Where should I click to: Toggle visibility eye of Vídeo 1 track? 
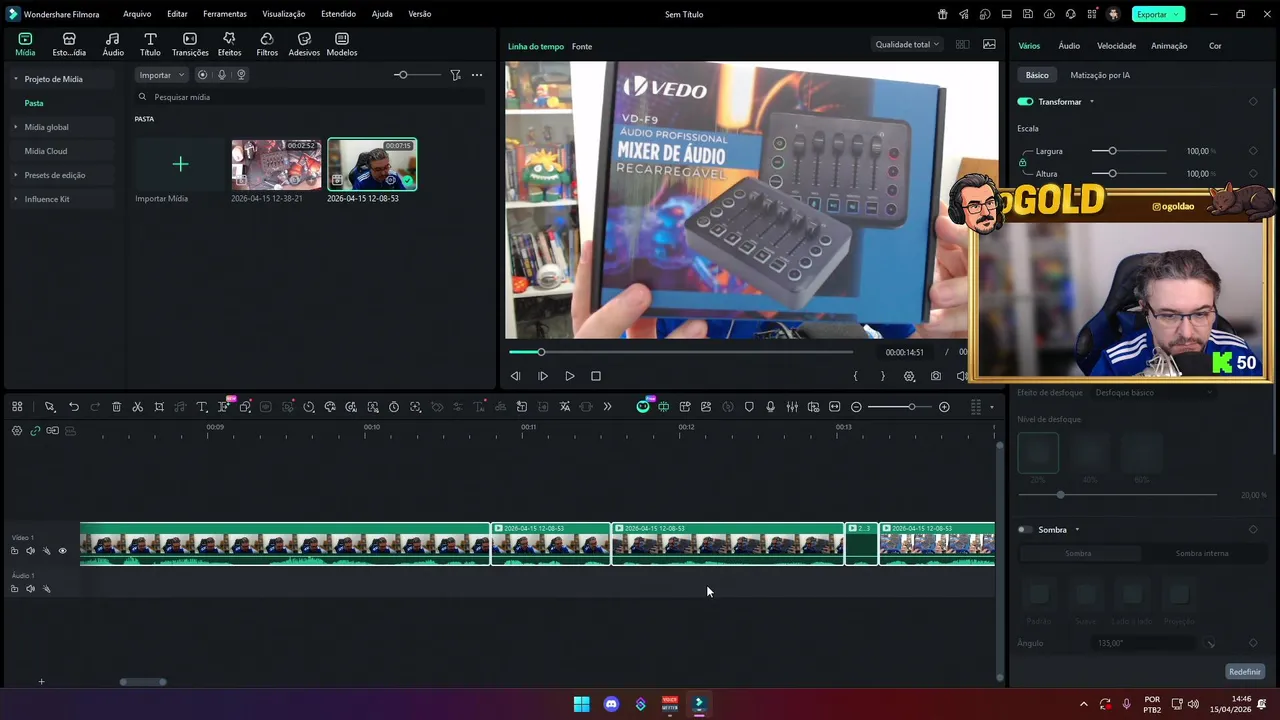pos(62,551)
